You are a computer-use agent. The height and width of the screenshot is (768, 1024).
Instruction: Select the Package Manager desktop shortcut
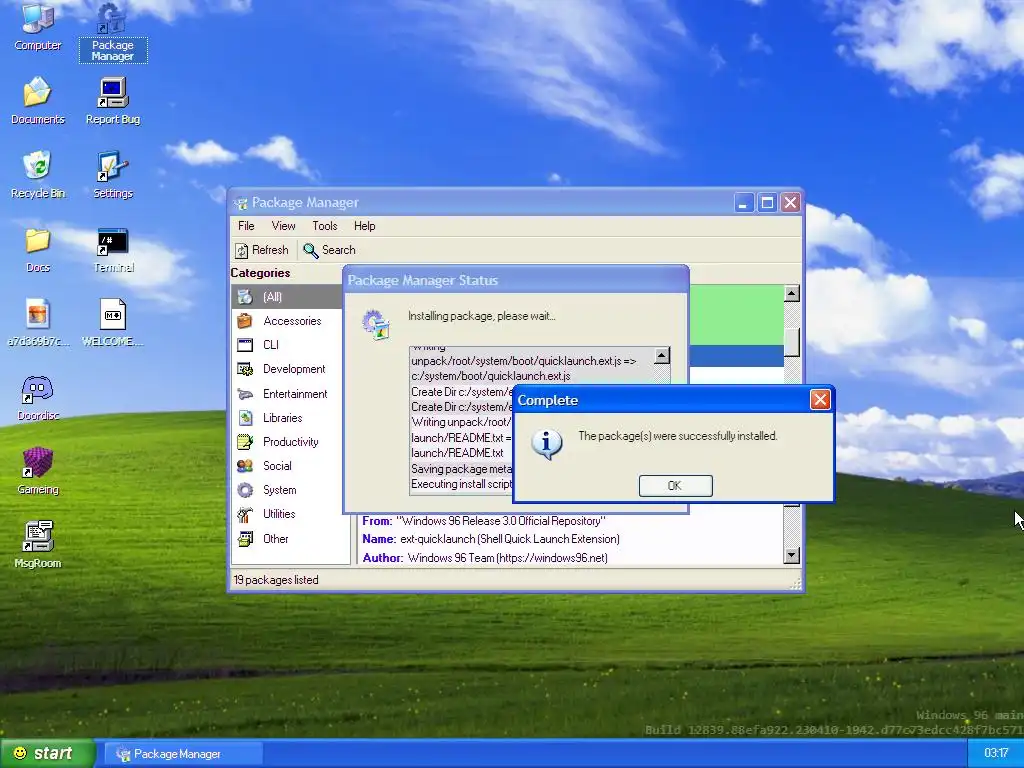[x=112, y=31]
